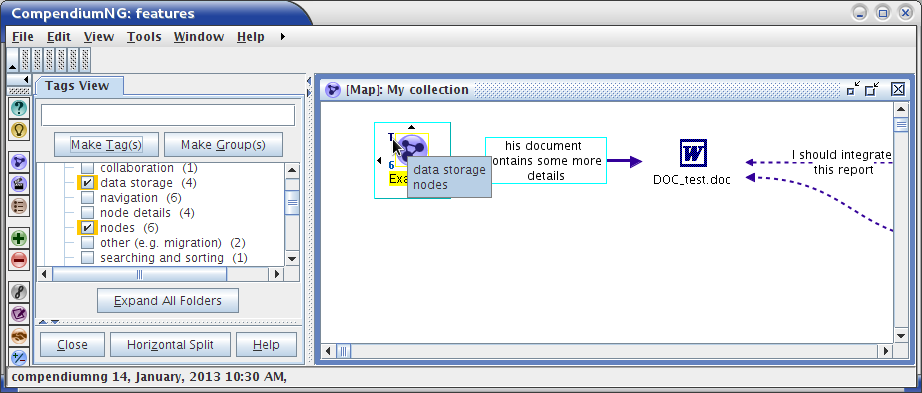
Task: Open the Window menu
Action: [x=199, y=36]
